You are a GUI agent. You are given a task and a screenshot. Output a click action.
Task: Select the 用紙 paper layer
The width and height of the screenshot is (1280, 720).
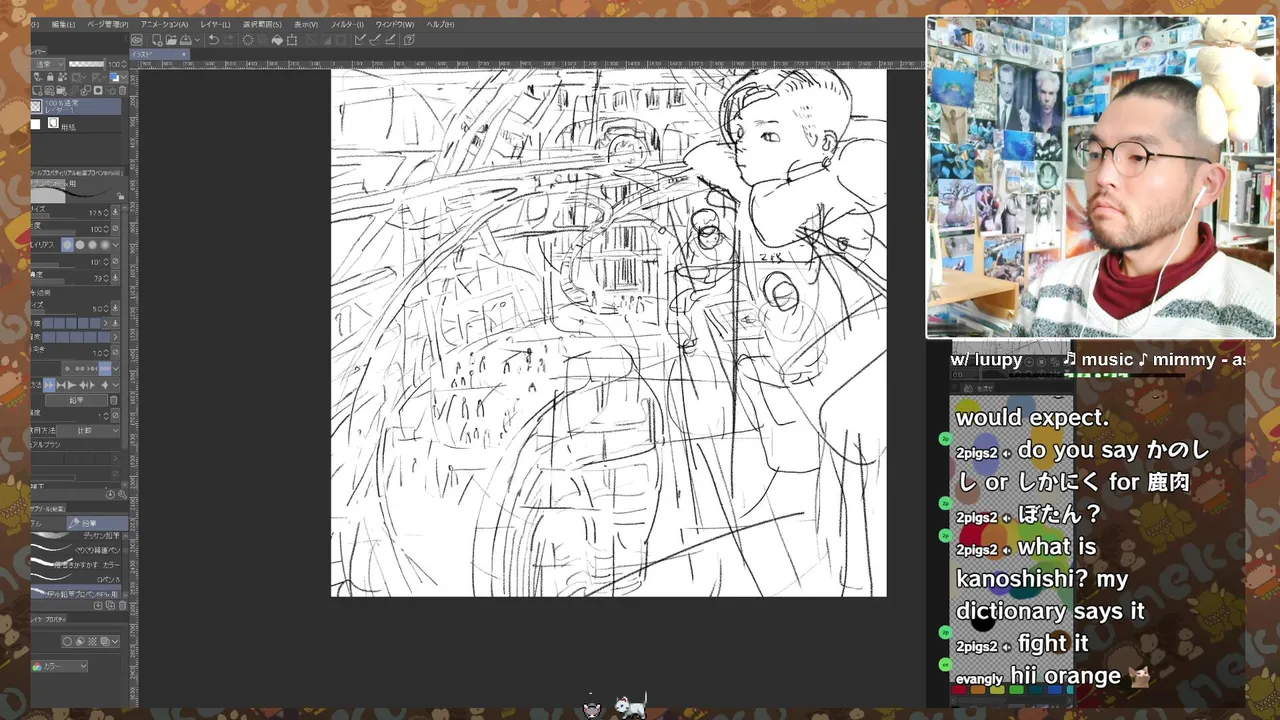pos(76,124)
